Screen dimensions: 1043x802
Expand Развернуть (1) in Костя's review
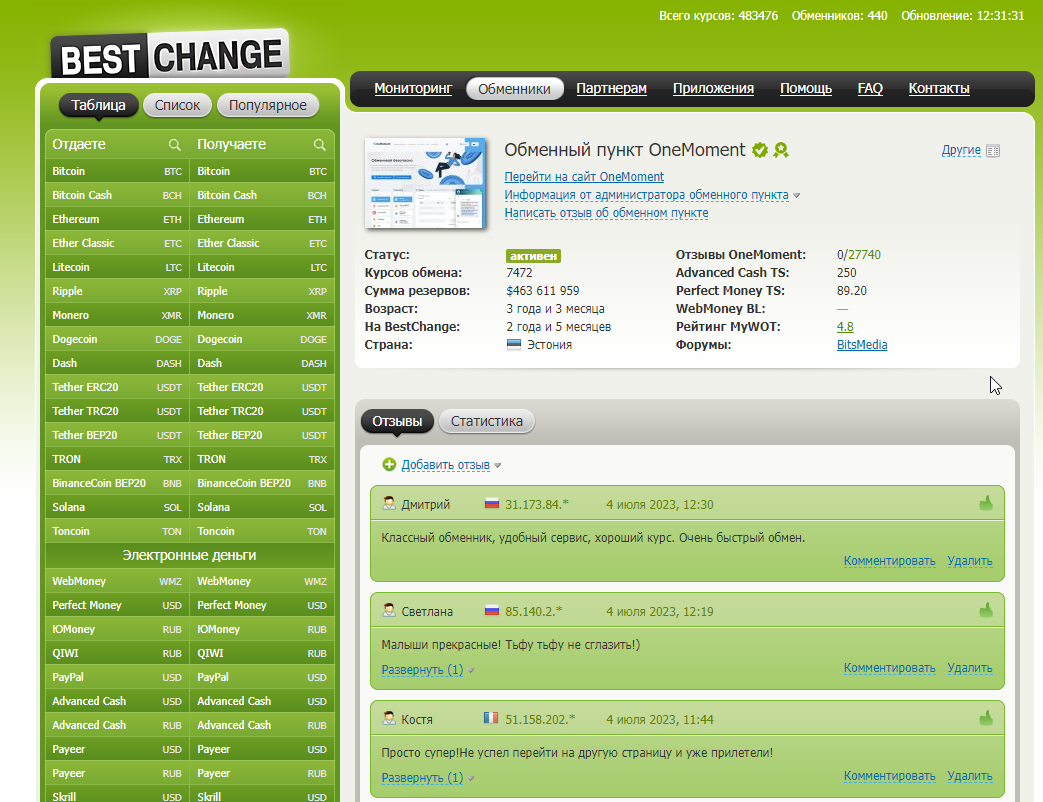coord(422,777)
